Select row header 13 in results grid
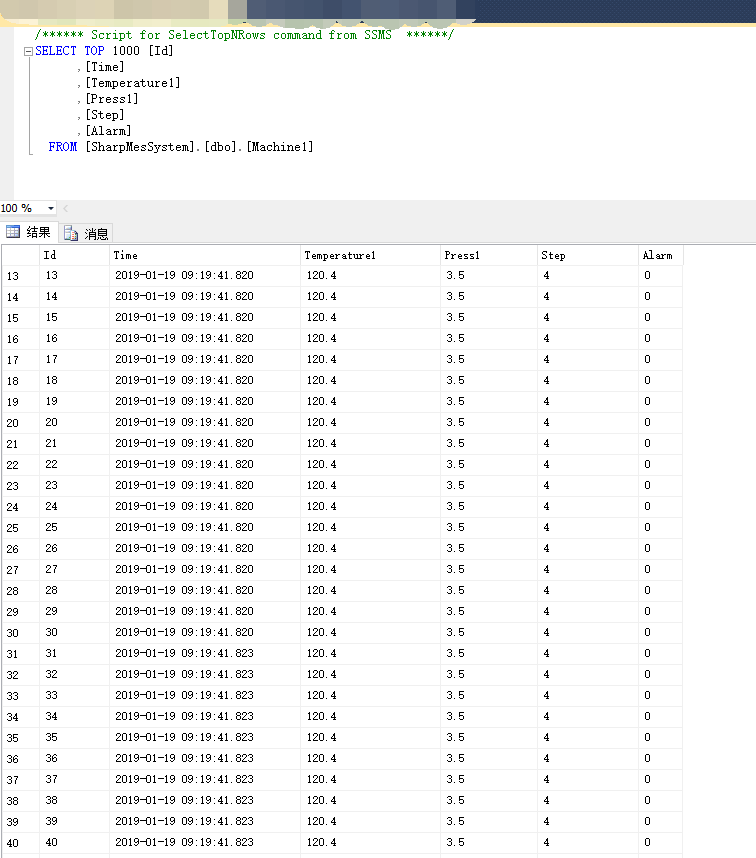 point(20,276)
